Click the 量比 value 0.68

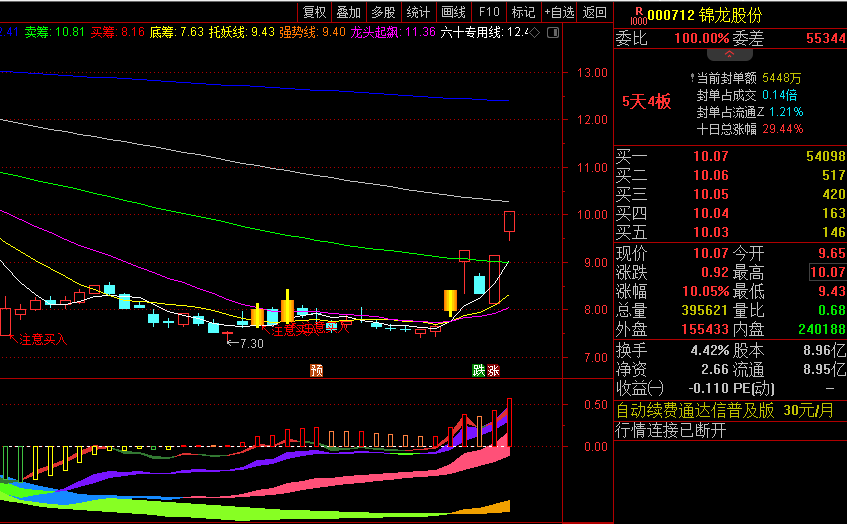(831, 310)
